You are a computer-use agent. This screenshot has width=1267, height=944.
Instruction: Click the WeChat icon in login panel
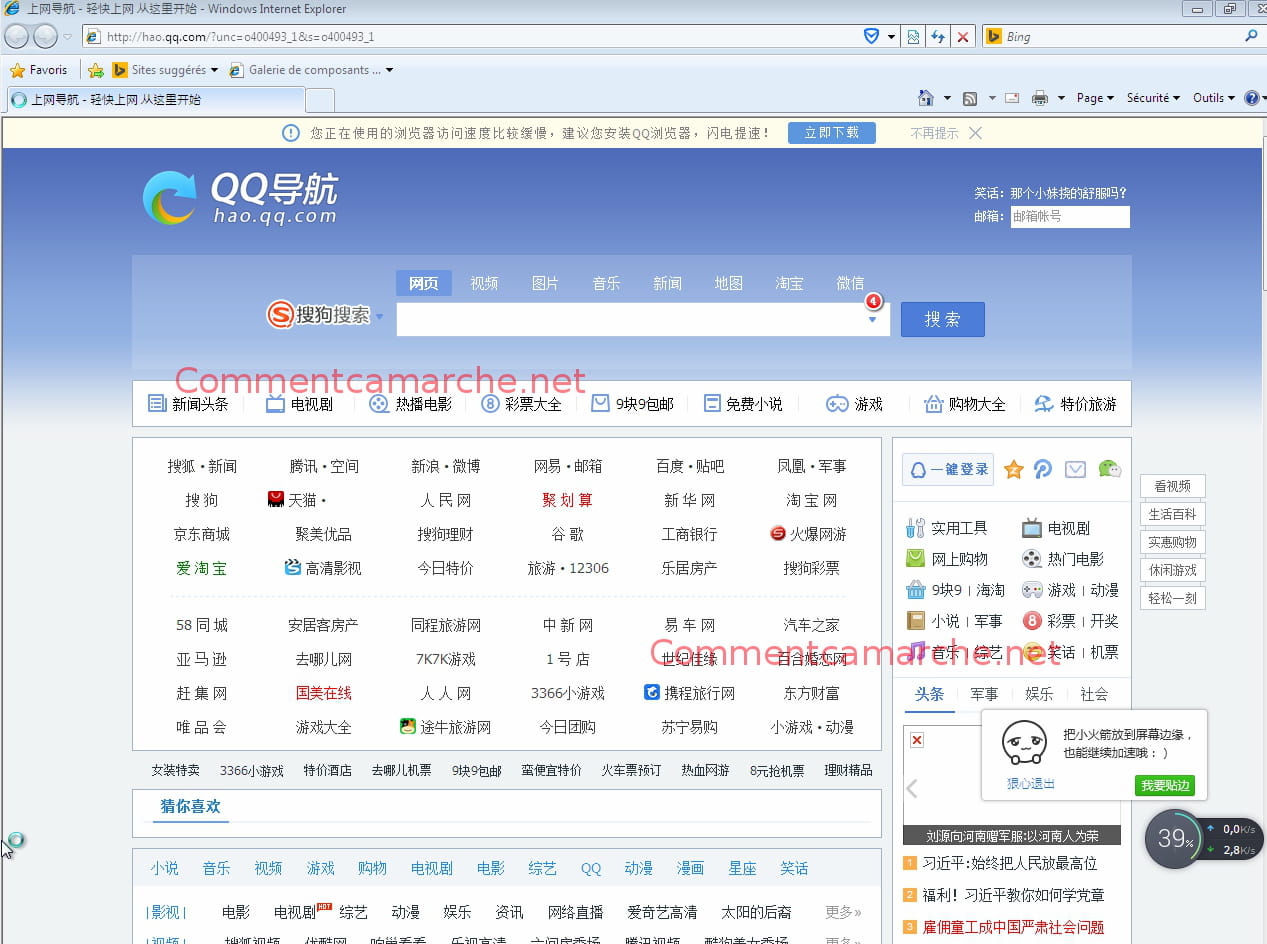1109,469
